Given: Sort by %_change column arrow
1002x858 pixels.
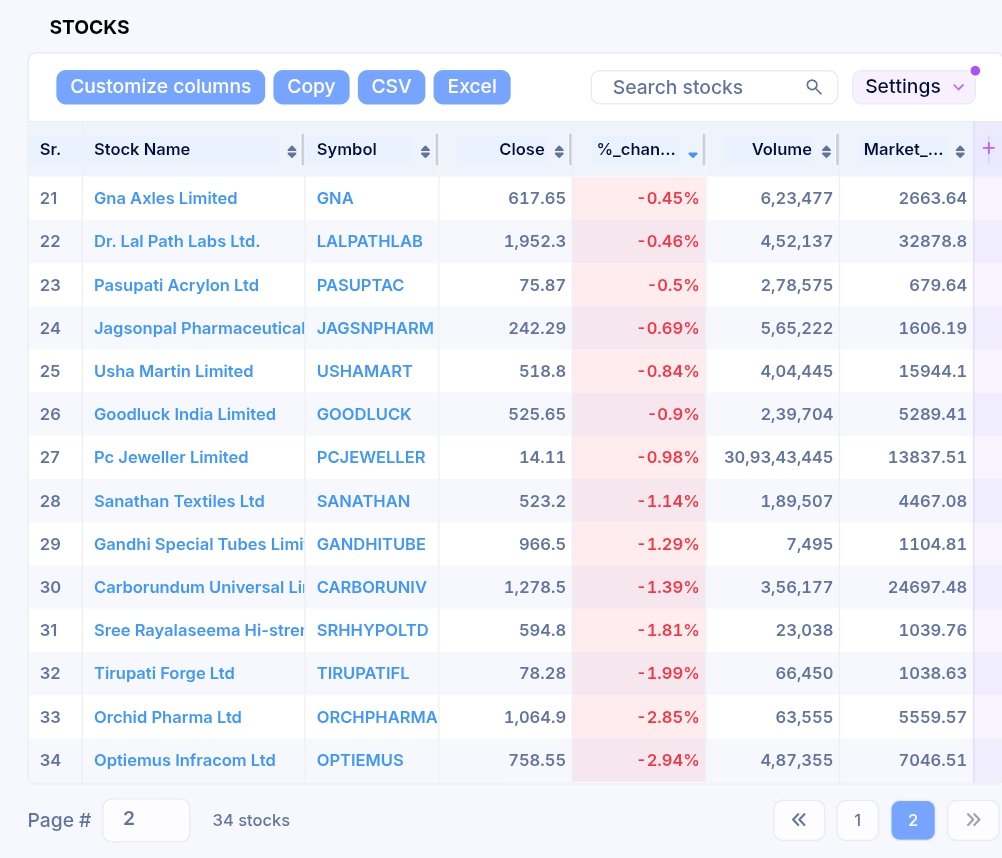Looking at the screenshot, I should (693, 153).
